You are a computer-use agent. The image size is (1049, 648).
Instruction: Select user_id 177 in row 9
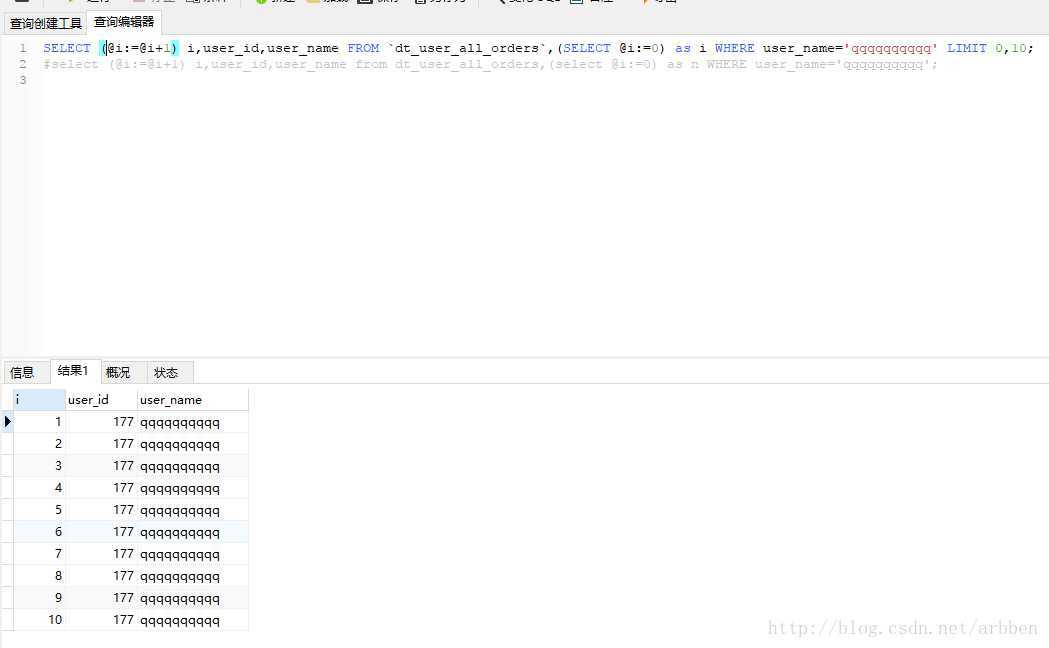(101, 598)
